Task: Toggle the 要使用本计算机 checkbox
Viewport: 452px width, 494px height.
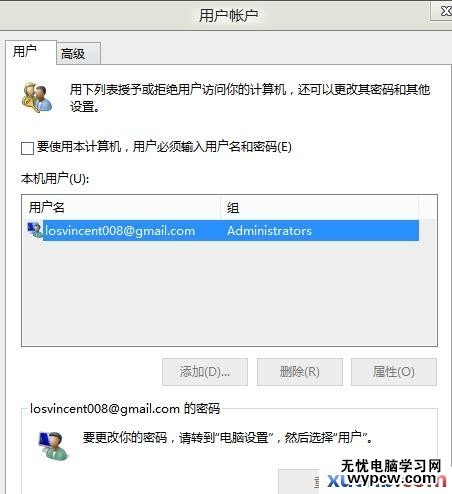Action: [x=27, y=148]
